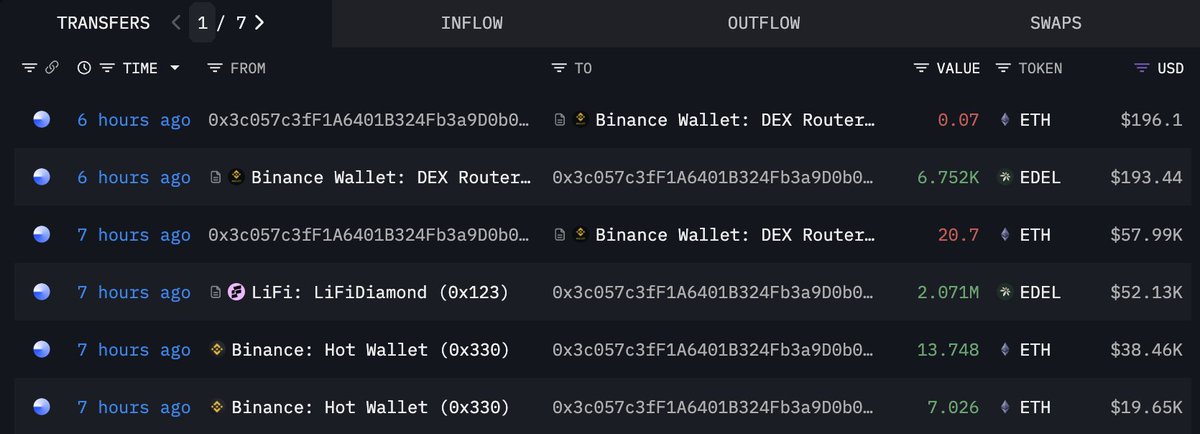Click the current page number field

(203, 22)
